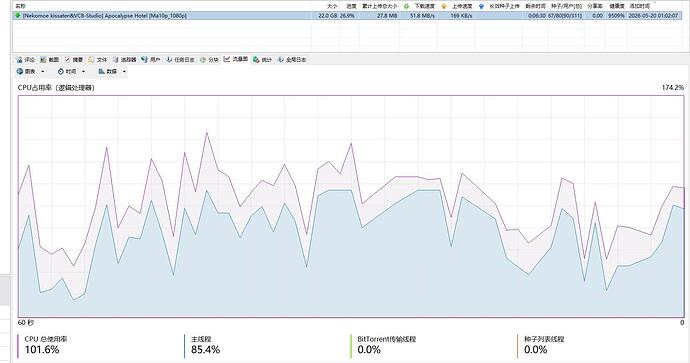Switch to the 全局日志 (global log) tab

click(292, 59)
